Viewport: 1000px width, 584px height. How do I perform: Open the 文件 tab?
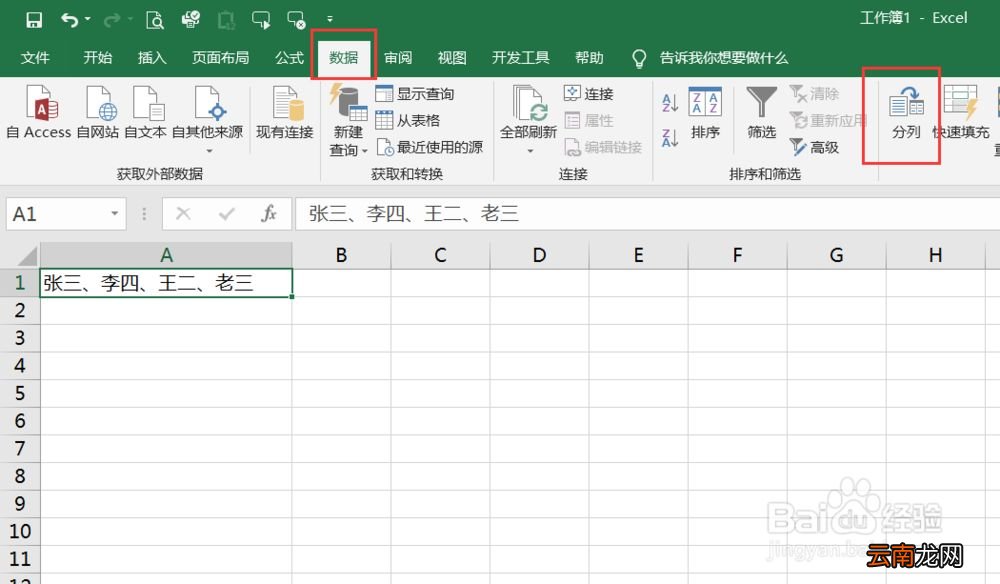[35, 58]
